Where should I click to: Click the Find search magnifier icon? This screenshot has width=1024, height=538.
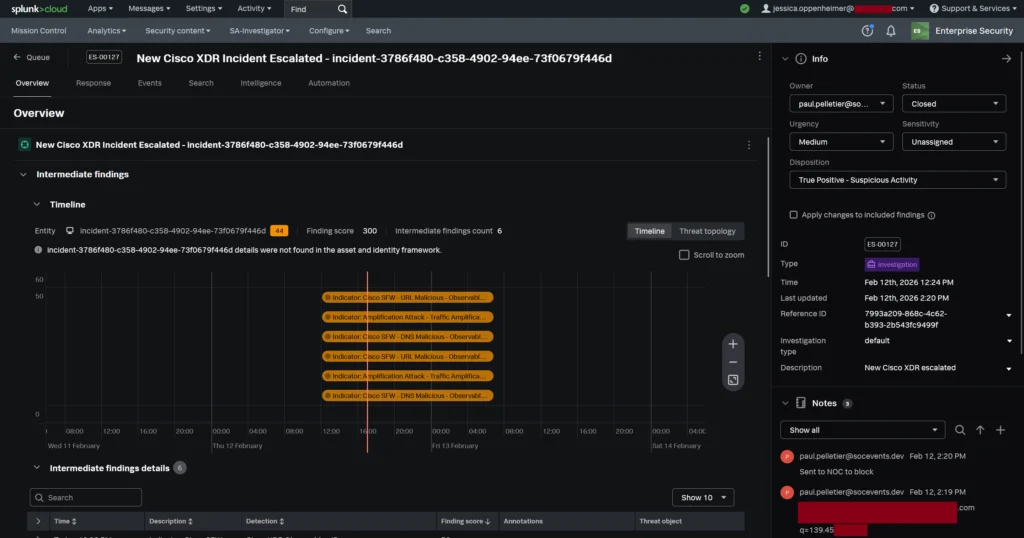342,9
